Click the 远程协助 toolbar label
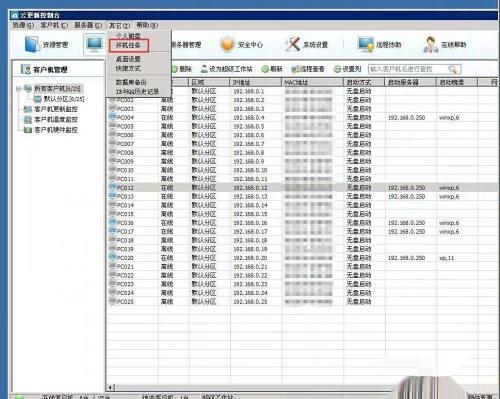The width and height of the screenshot is (500, 399). [389, 45]
